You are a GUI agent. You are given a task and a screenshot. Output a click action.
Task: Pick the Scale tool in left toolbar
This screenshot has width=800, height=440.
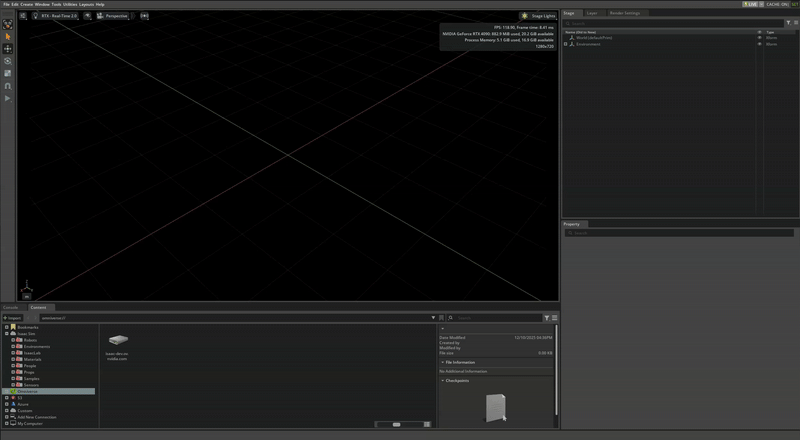click(x=8, y=73)
